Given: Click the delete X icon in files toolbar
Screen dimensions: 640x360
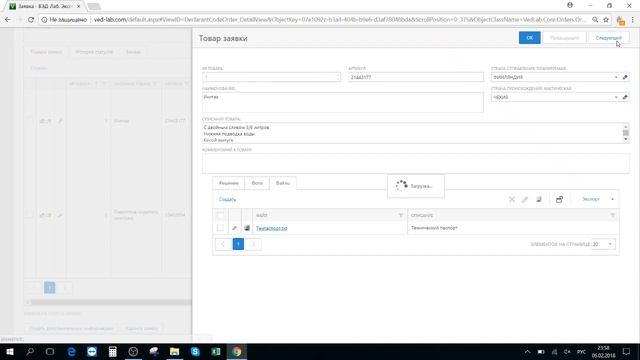Looking at the screenshot, I should click(x=512, y=199).
